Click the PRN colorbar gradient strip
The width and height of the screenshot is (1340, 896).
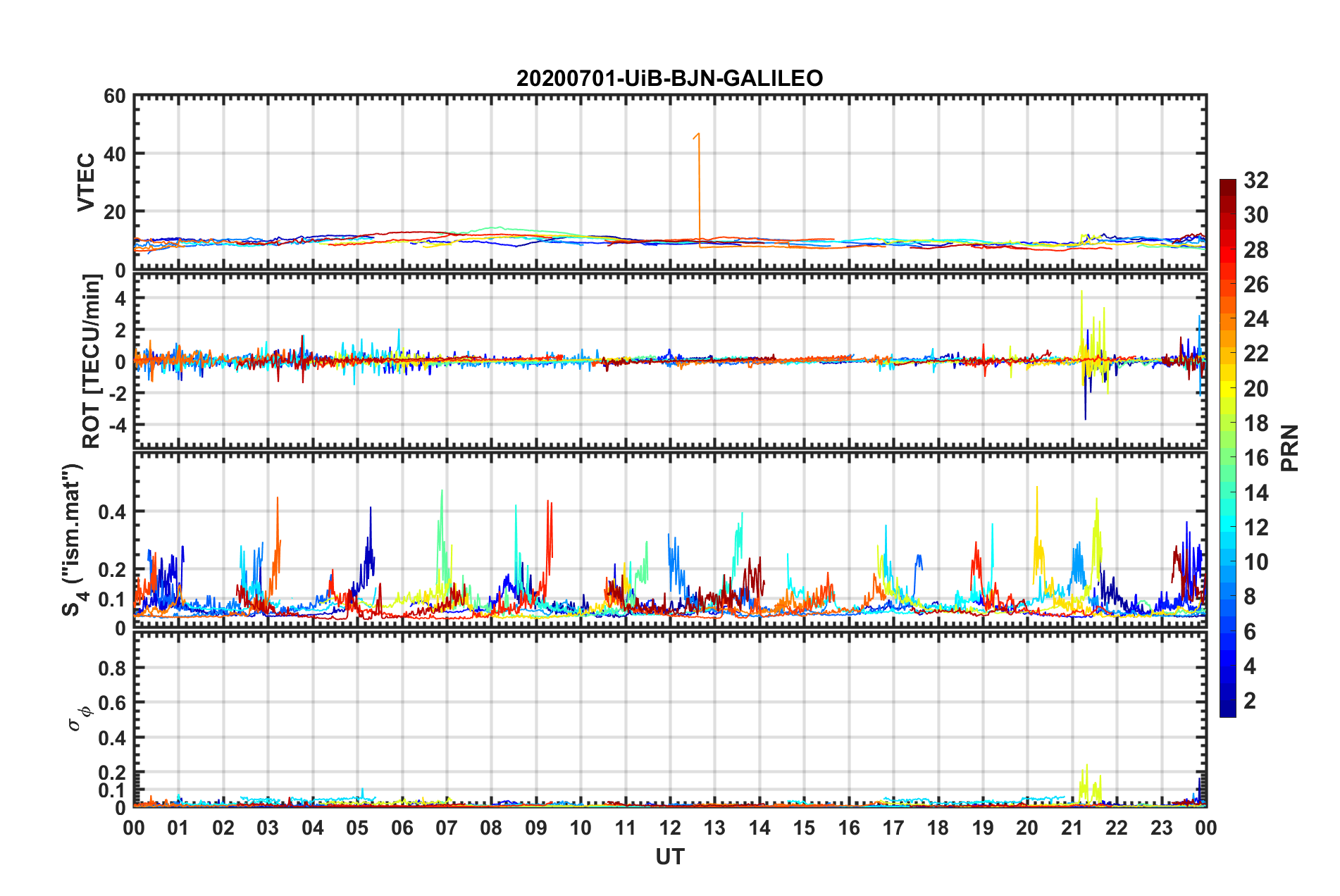1228,448
